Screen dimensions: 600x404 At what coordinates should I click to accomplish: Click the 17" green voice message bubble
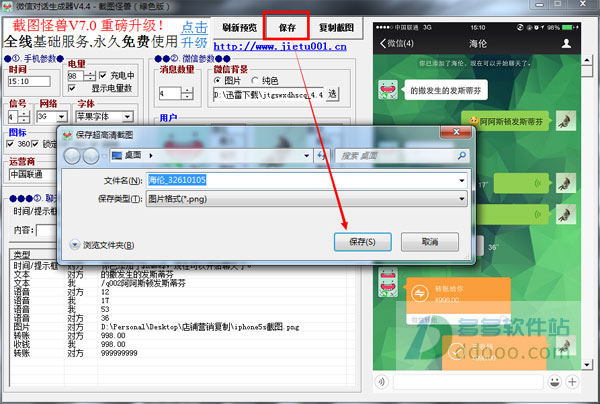521,183
